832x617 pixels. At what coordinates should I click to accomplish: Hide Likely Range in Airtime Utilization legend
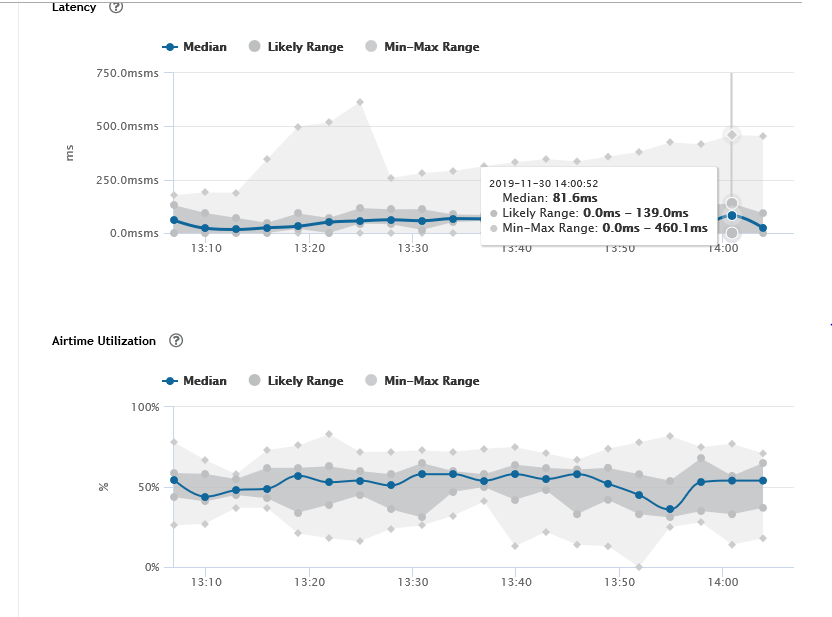(296, 381)
